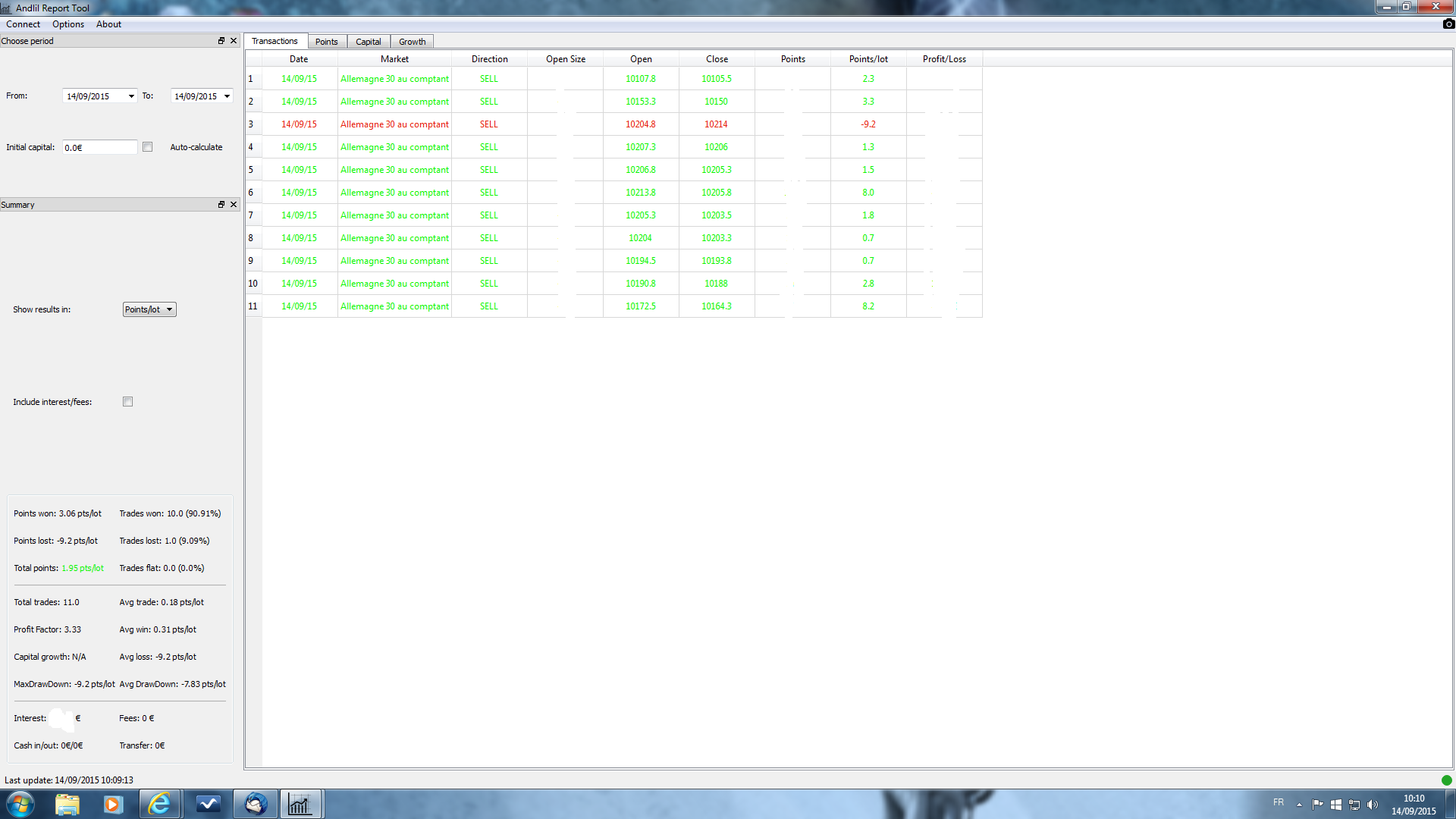1456x819 pixels.
Task: Open Windows Explorer folder in taskbar
Action: [67, 804]
